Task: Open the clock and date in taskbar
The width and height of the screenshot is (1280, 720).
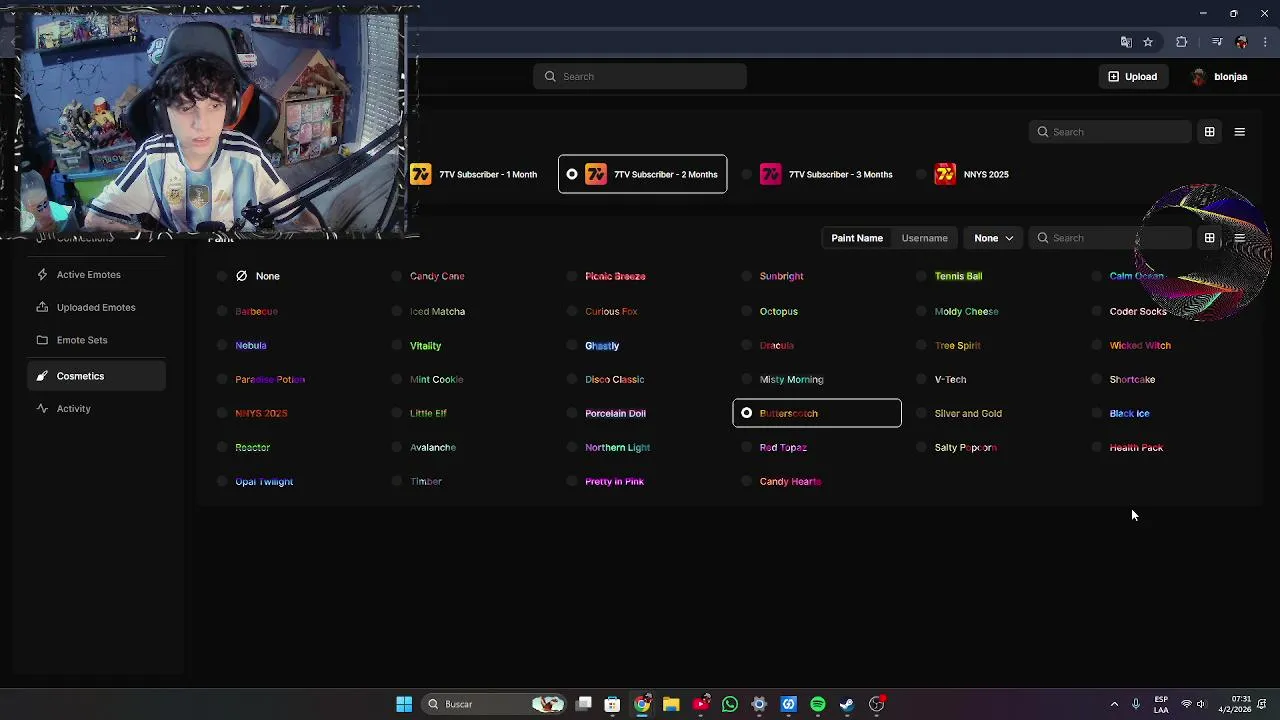Action: coord(1234,704)
